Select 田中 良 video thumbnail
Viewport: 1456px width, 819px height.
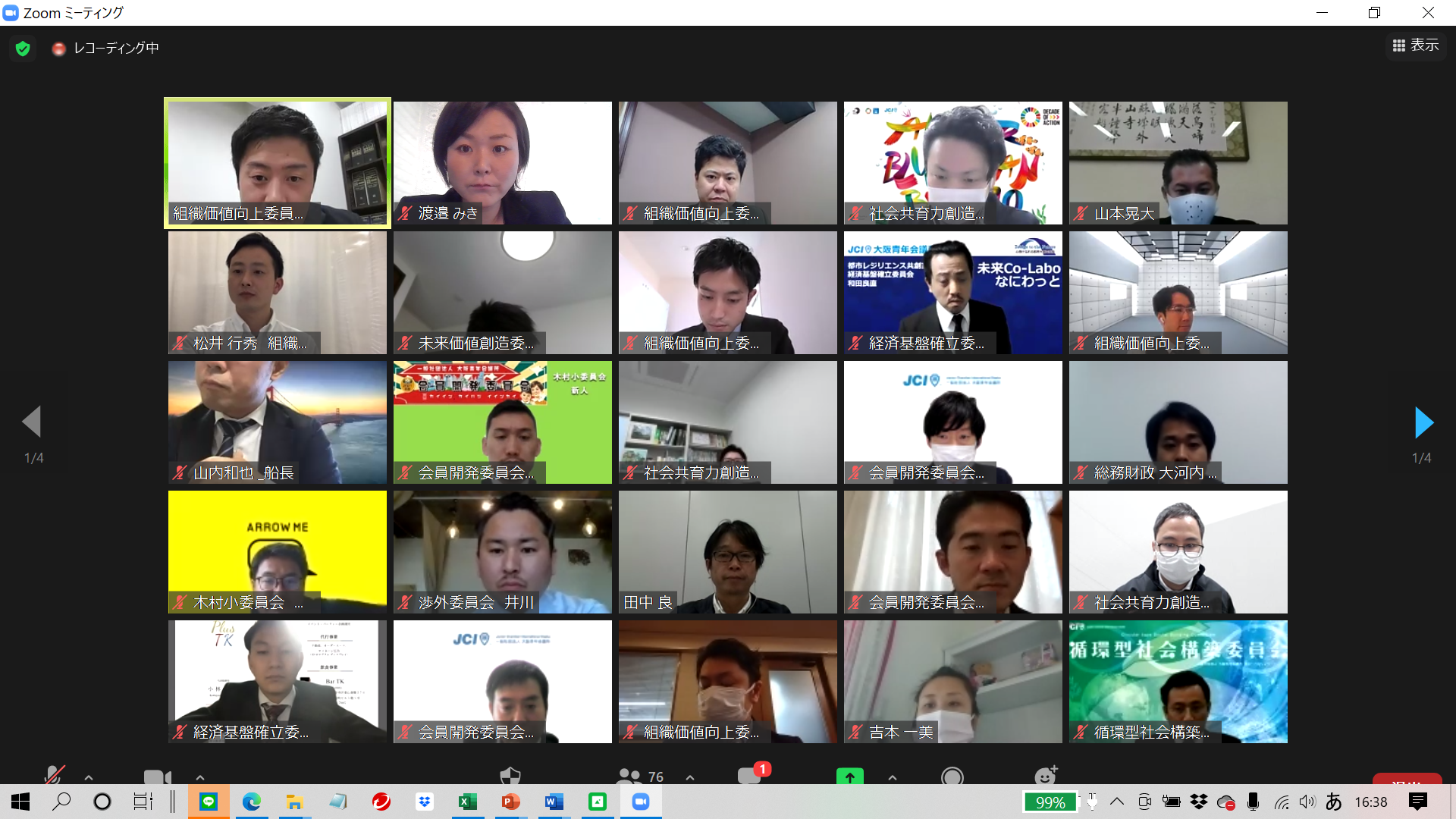727,551
